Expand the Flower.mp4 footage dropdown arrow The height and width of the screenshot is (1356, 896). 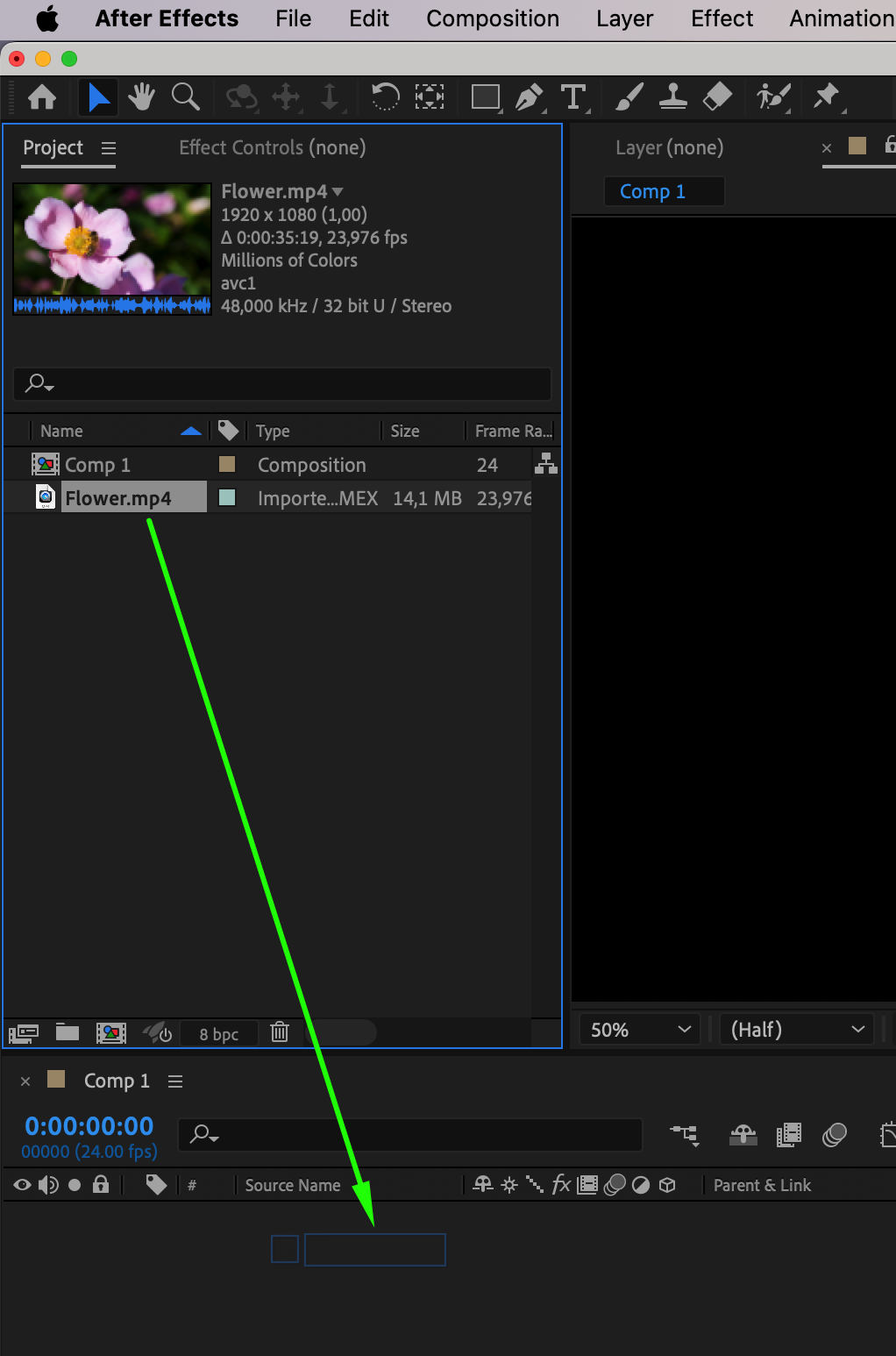(x=338, y=191)
